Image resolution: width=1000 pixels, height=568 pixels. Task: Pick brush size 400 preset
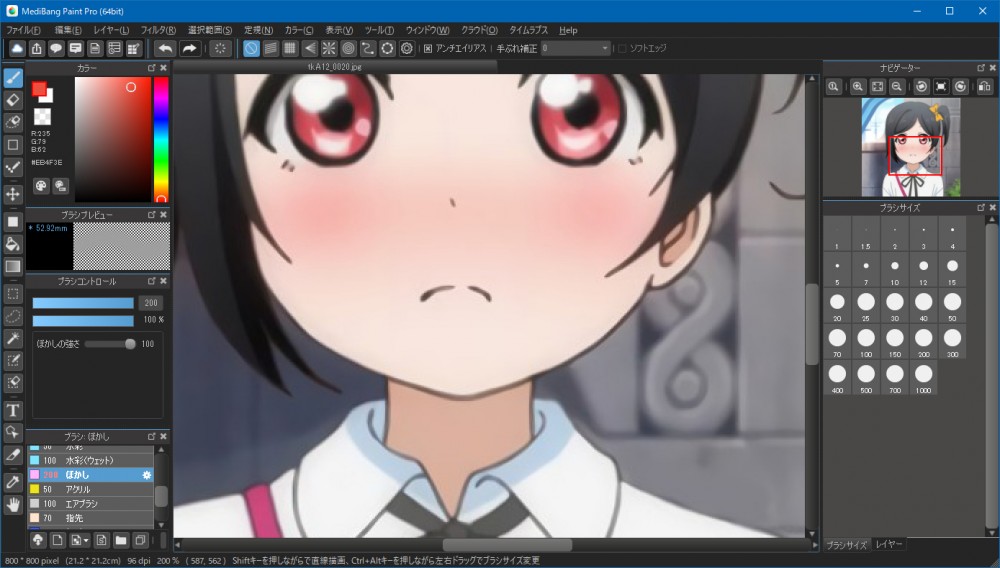pyautogui.click(x=837, y=378)
